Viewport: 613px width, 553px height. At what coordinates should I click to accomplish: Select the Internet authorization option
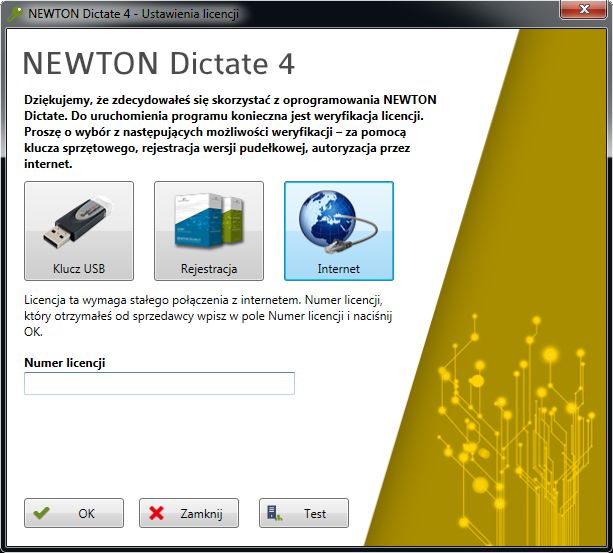tap(339, 231)
